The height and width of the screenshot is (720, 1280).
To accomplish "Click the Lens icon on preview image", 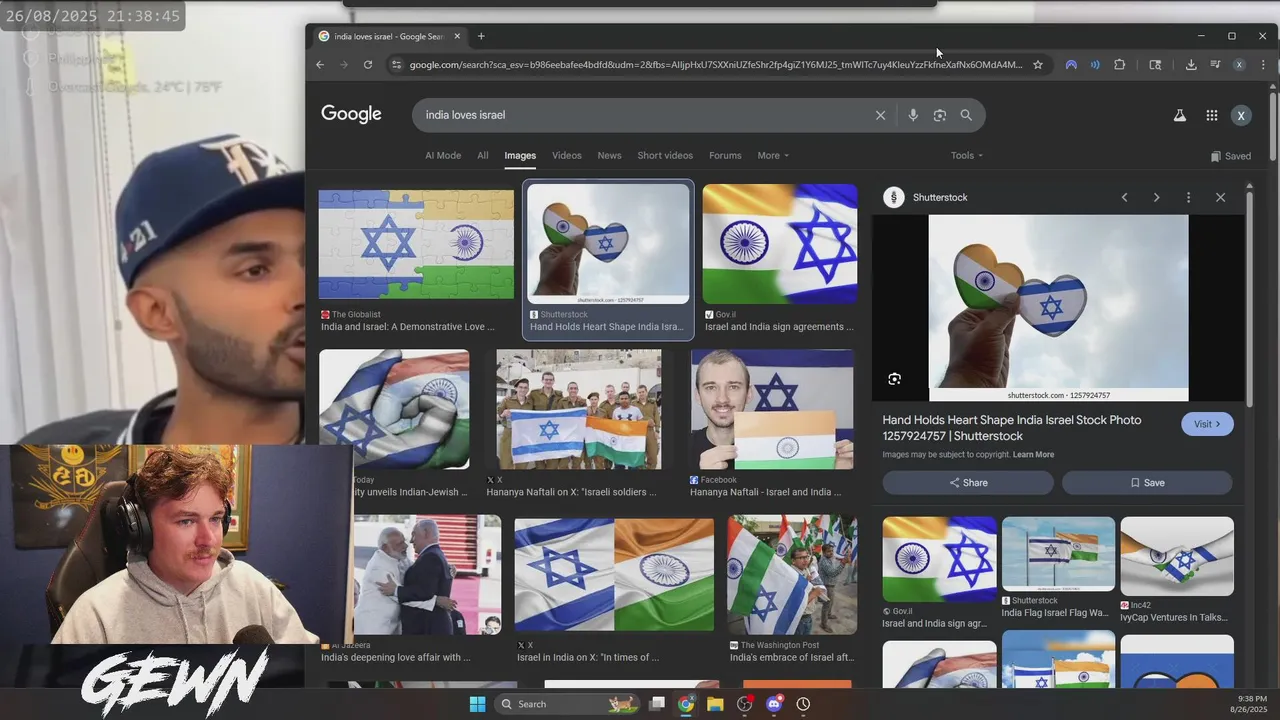I will coord(894,379).
